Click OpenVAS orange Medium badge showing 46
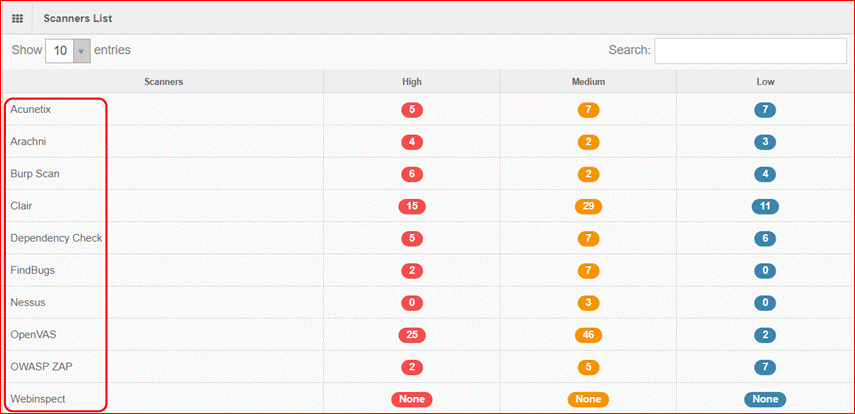855x414 pixels. 588,335
